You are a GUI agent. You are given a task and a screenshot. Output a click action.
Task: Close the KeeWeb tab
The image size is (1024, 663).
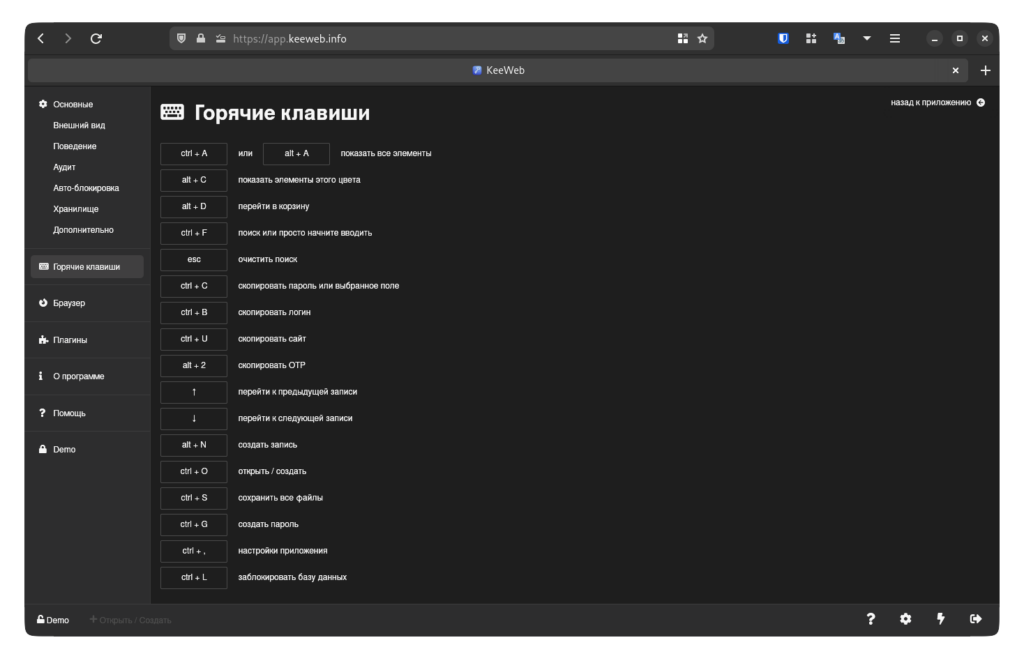[x=955, y=70]
